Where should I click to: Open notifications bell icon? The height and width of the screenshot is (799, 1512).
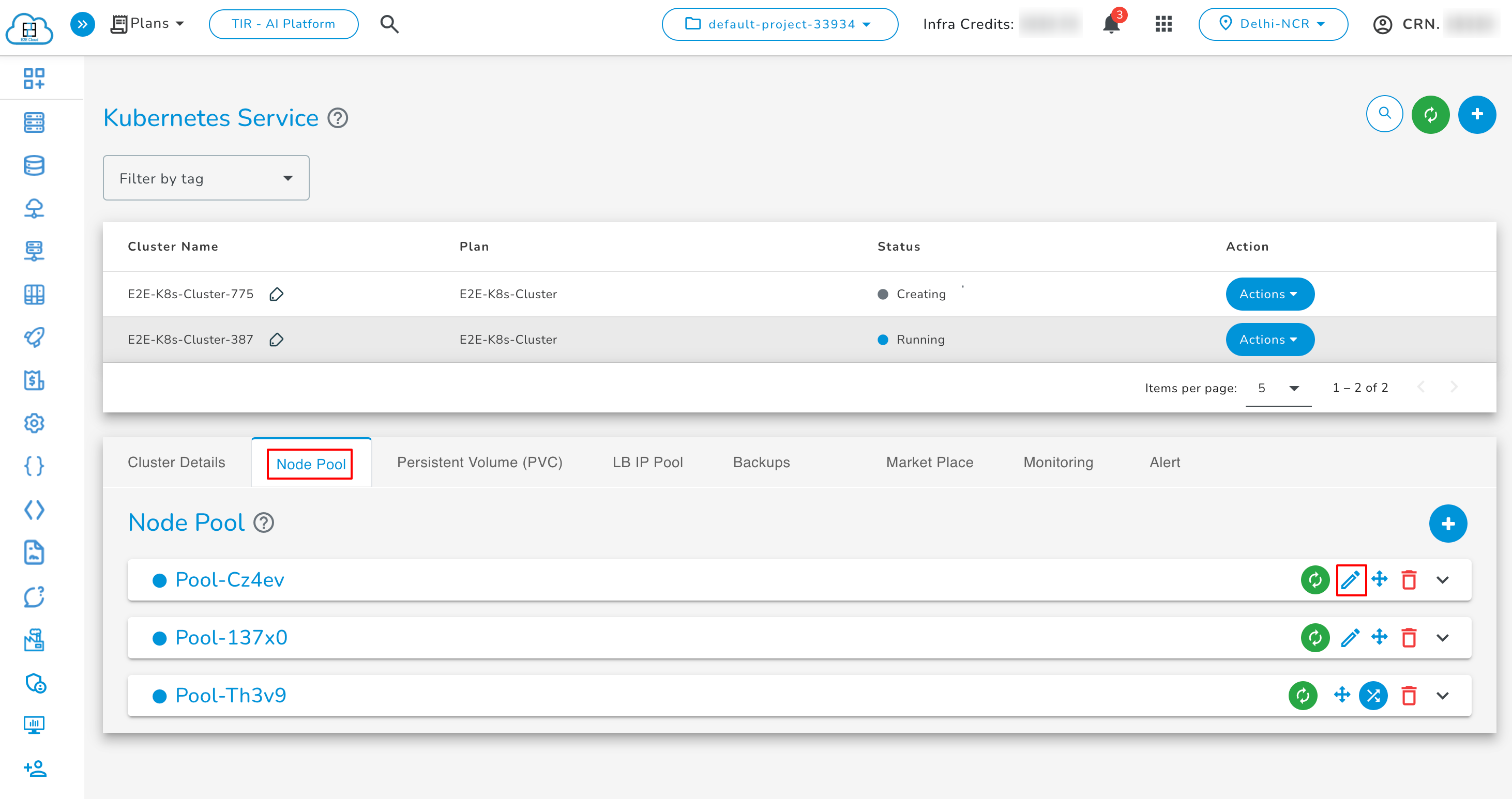(1111, 24)
